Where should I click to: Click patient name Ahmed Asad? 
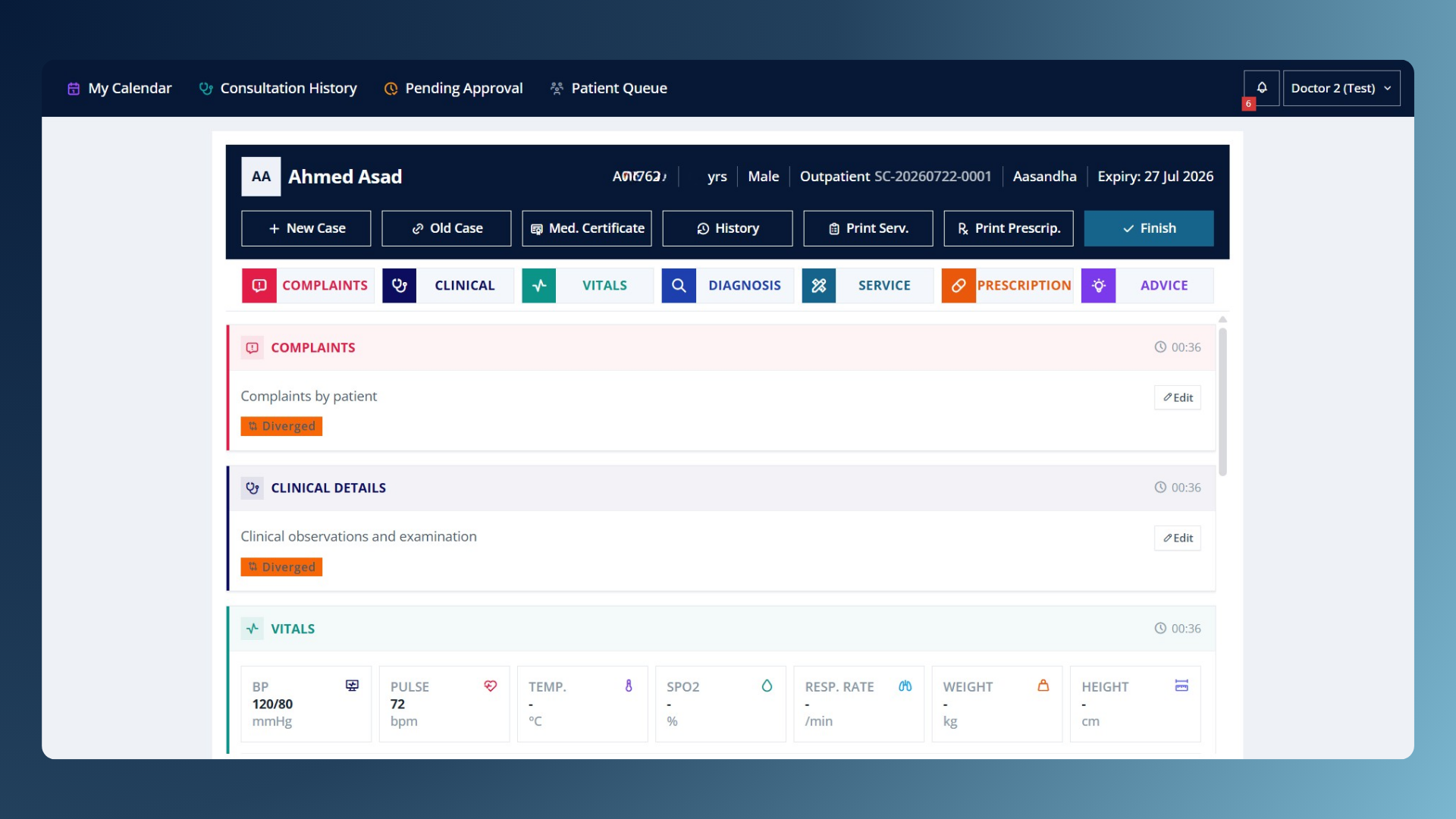[x=345, y=177]
